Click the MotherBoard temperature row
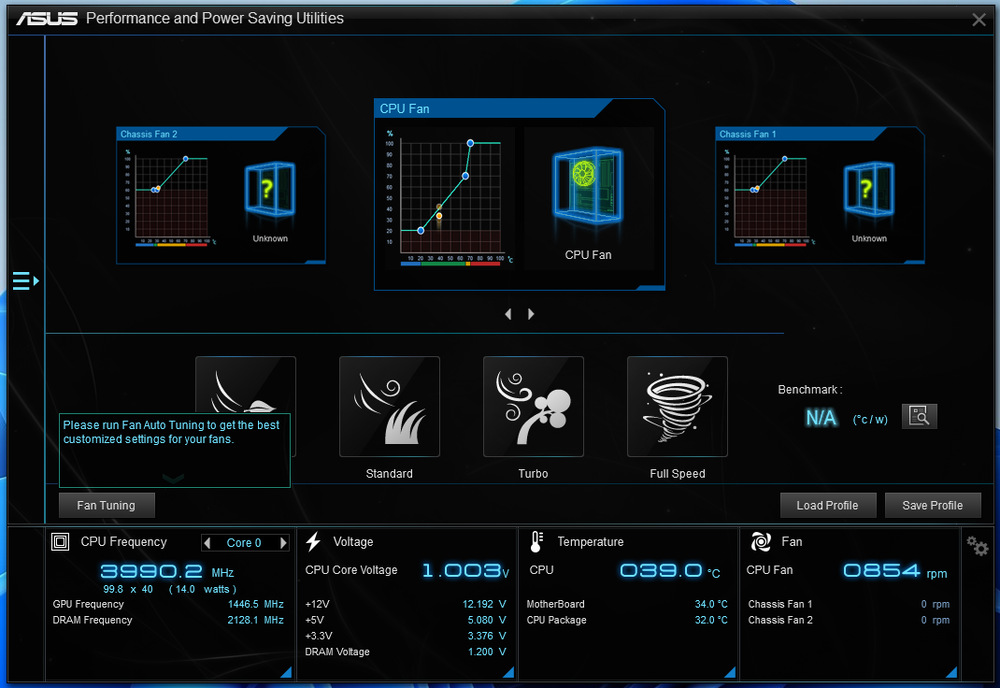 (x=627, y=604)
